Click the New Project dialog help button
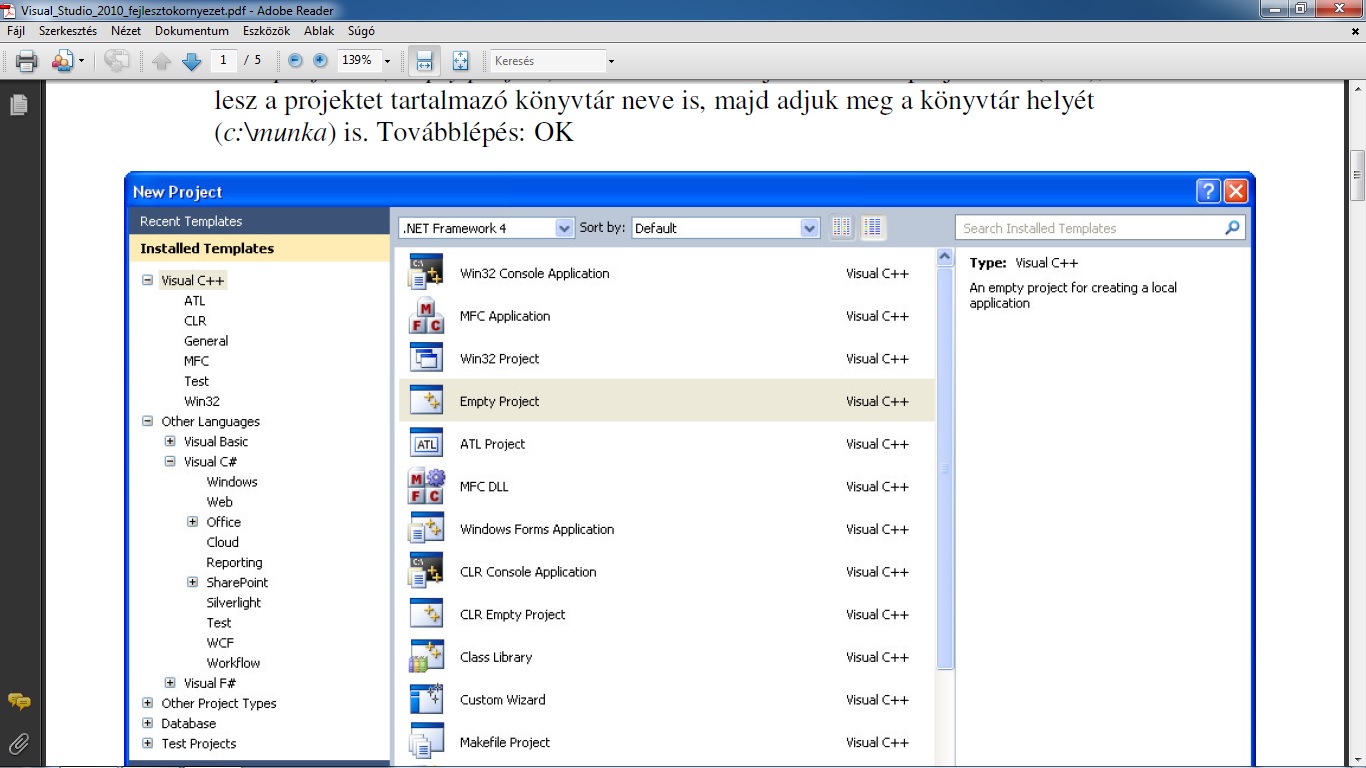 [x=1208, y=192]
